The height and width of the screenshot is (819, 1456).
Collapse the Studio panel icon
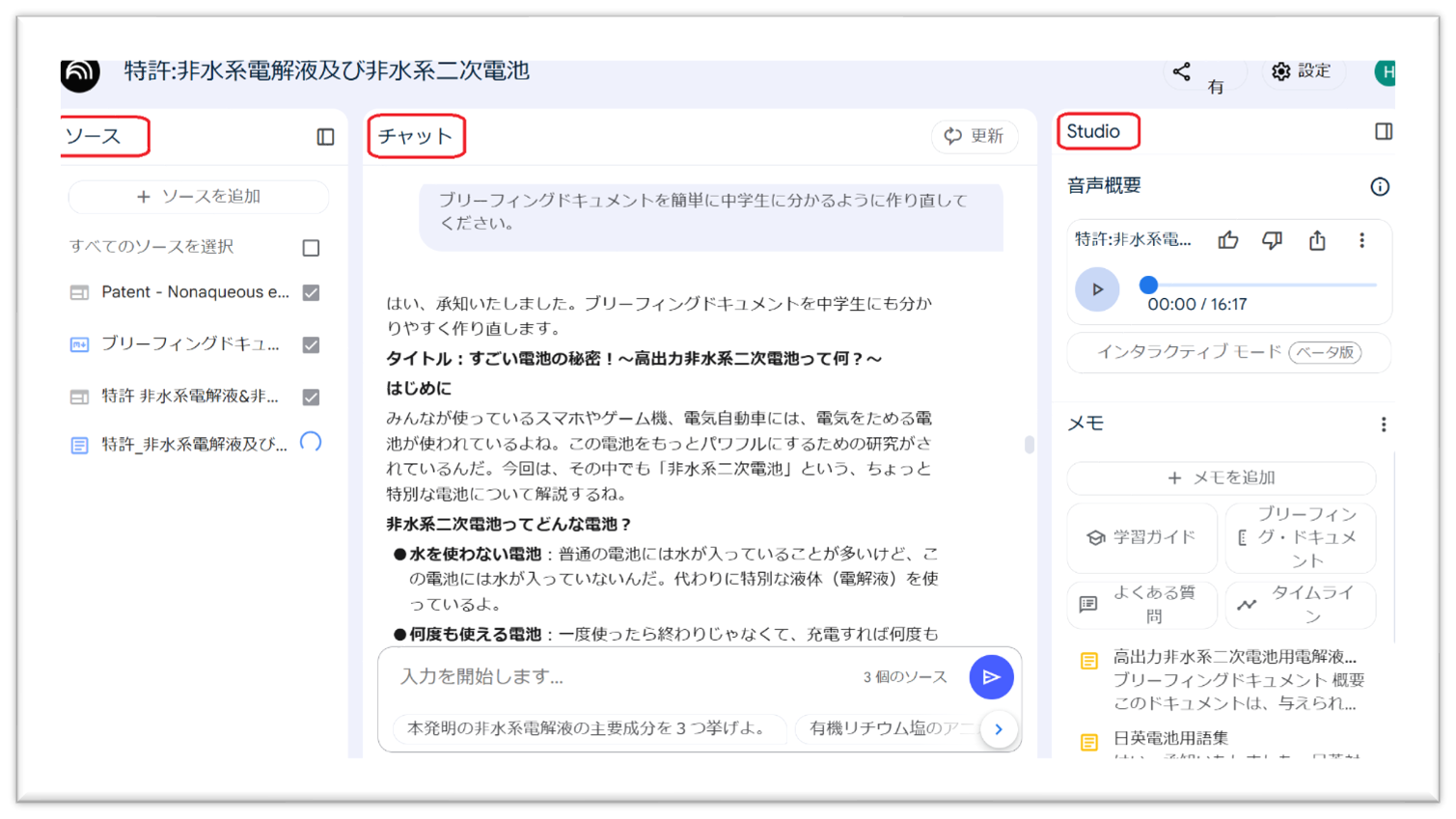click(1383, 131)
